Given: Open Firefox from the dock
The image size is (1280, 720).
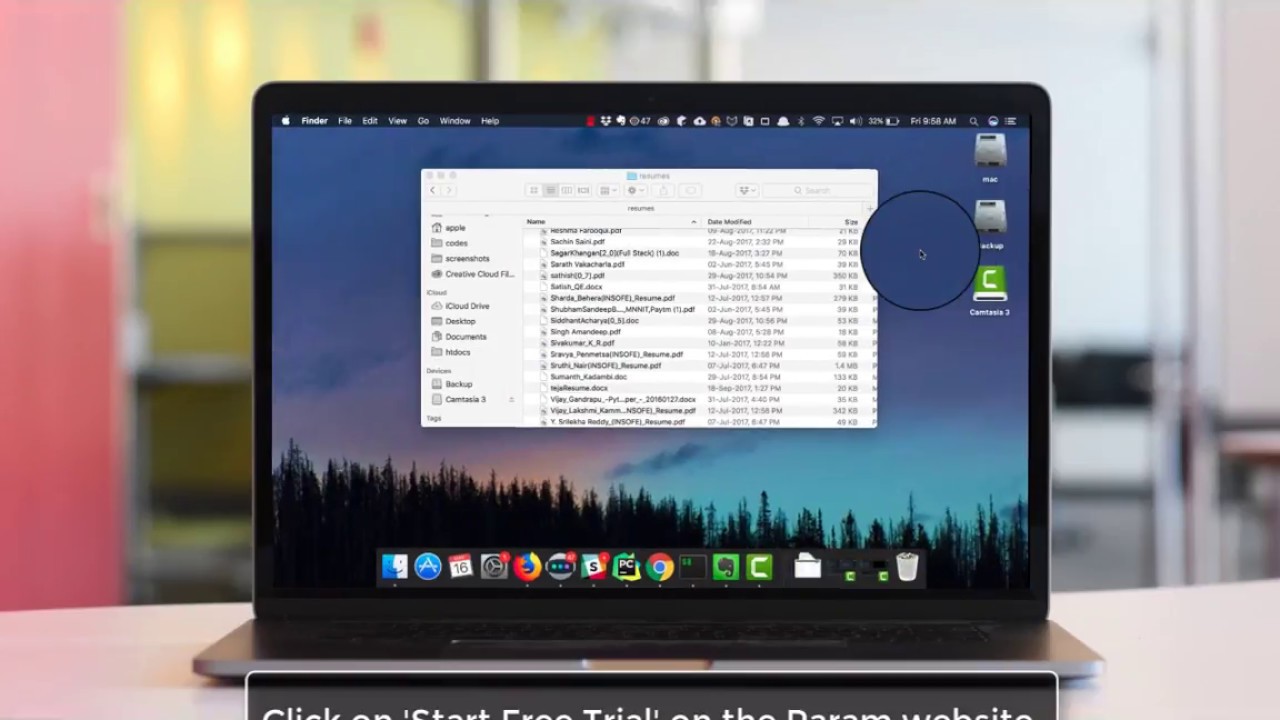Looking at the screenshot, I should [x=527, y=567].
